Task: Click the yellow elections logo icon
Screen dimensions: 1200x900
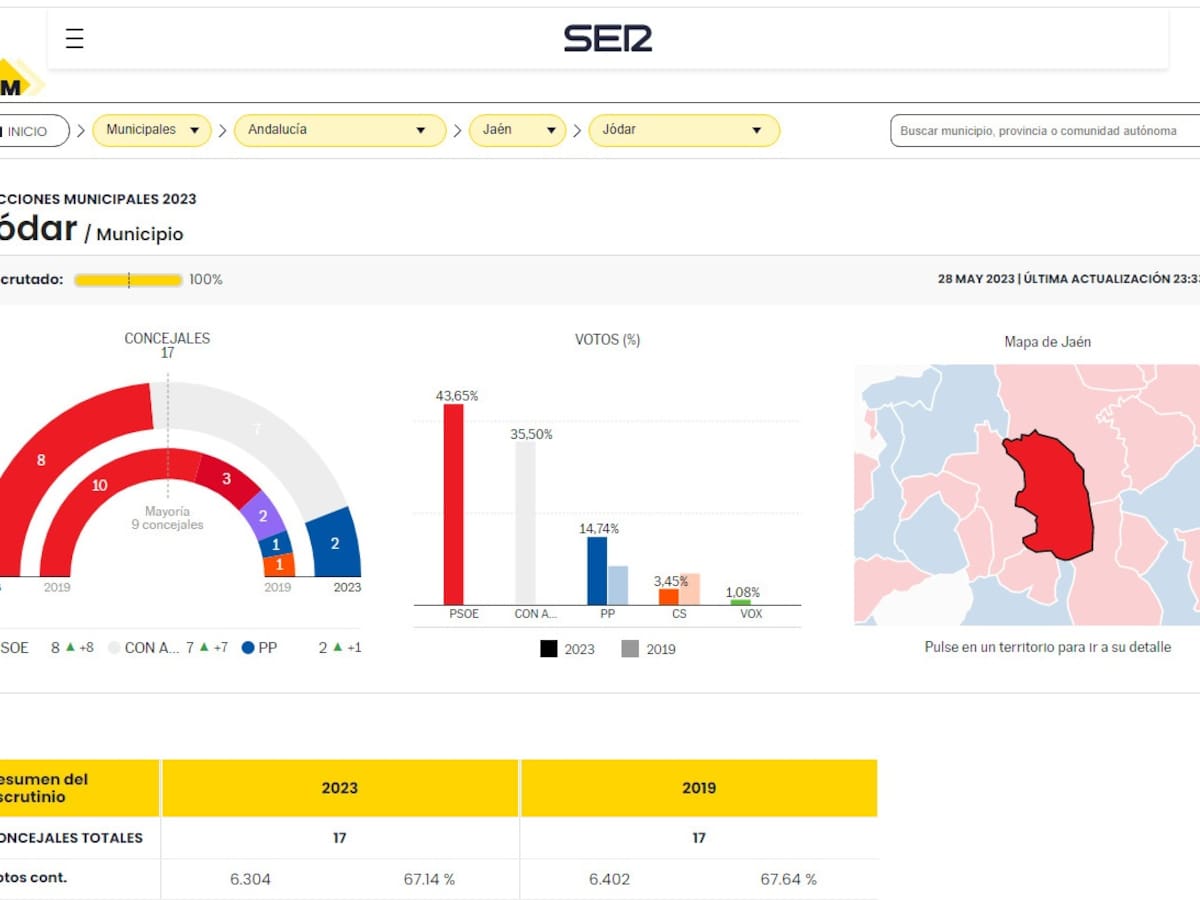Action: (18, 82)
